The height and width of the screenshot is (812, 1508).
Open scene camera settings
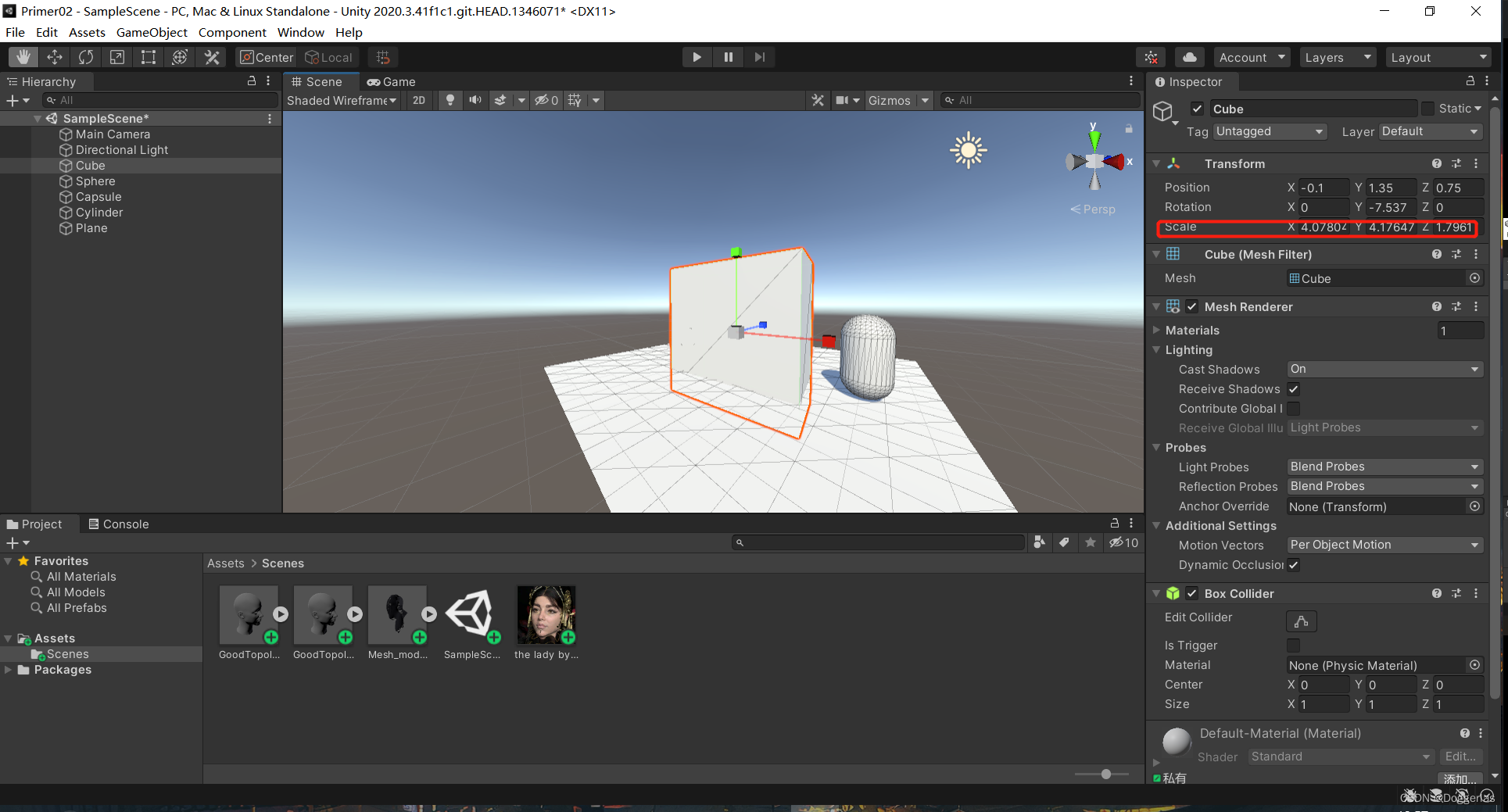[847, 100]
